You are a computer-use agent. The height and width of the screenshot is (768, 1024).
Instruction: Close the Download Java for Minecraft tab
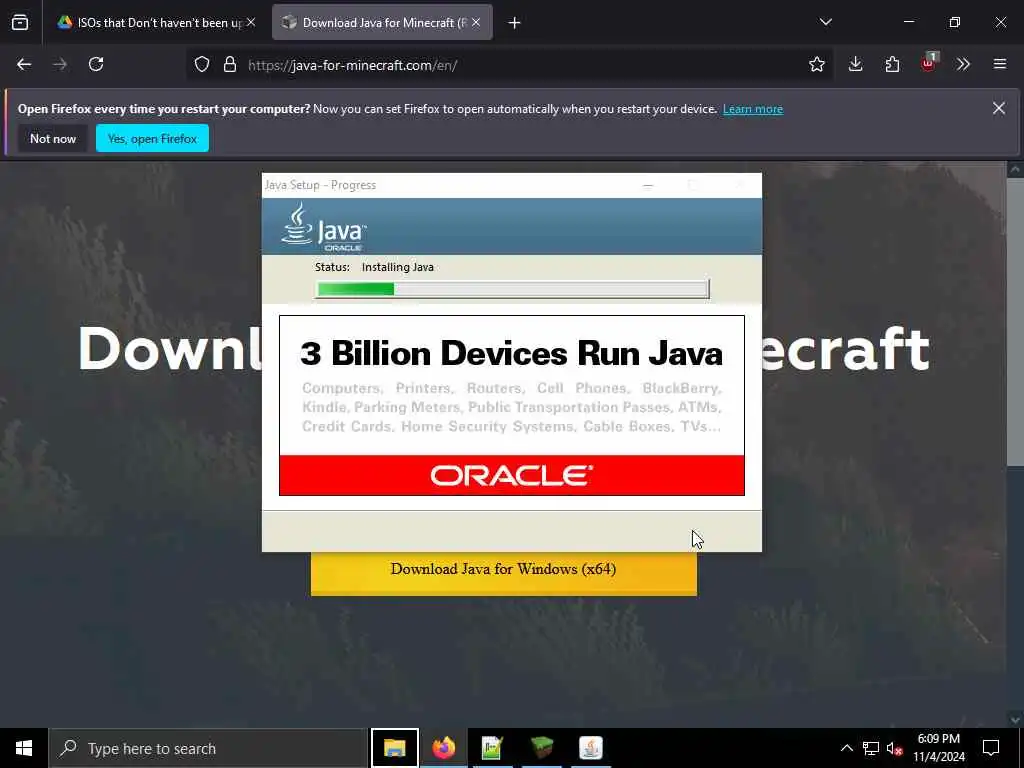coord(476,22)
